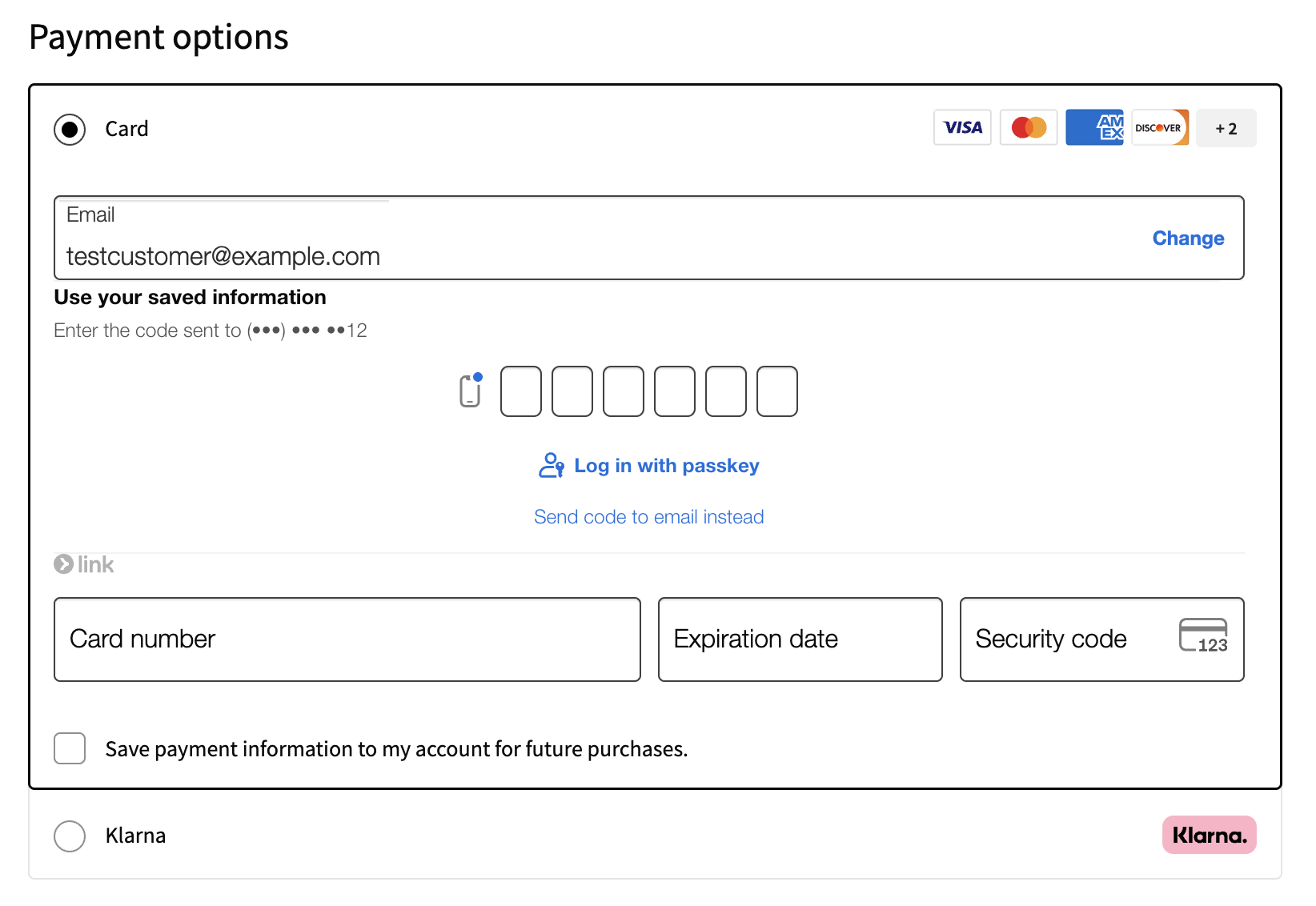Choose the Klarna payment radio button
This screenshot has width=1316, height=906.
coord(70,836)
